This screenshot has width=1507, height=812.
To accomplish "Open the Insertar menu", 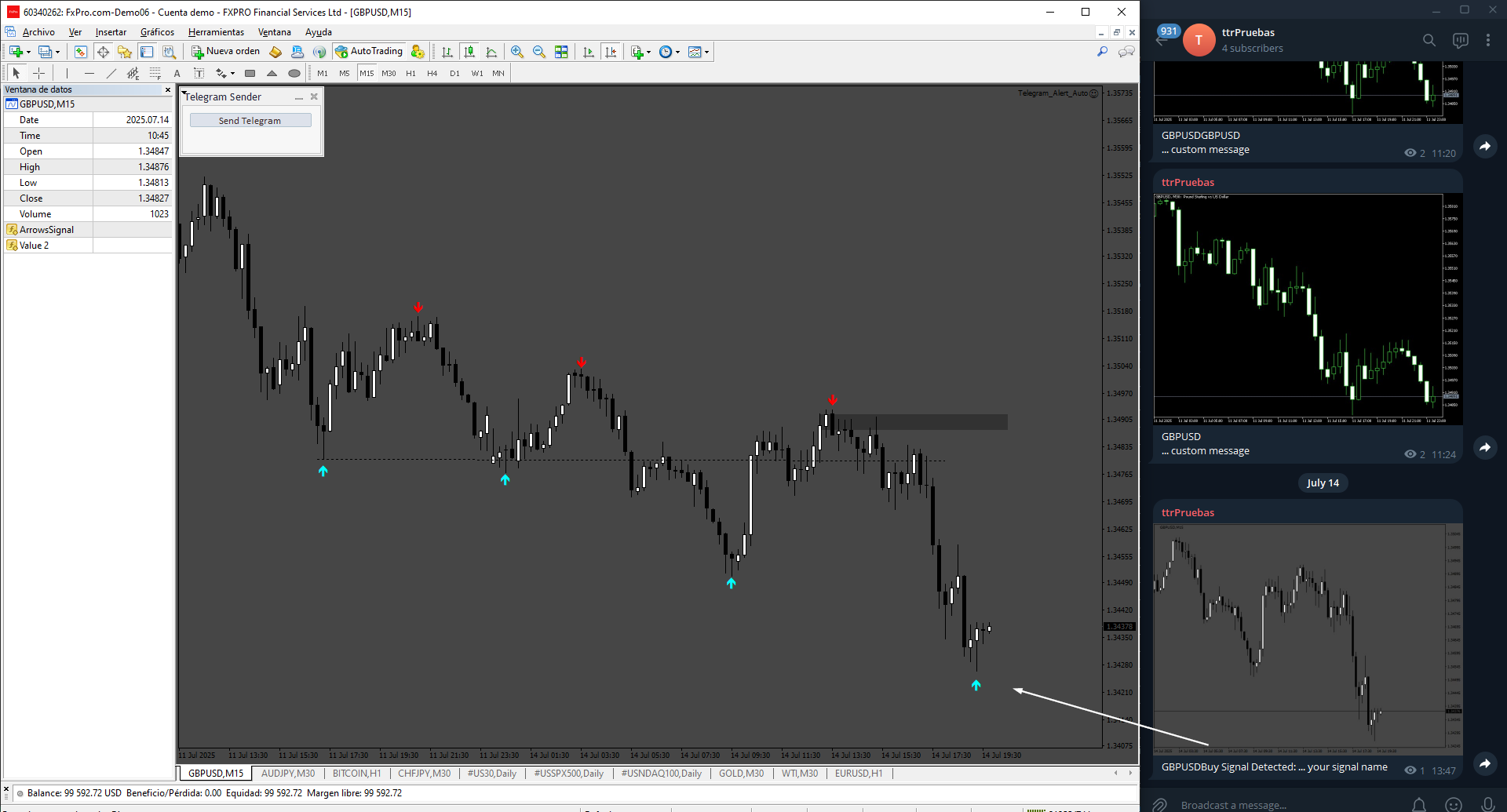I will 111,32.
